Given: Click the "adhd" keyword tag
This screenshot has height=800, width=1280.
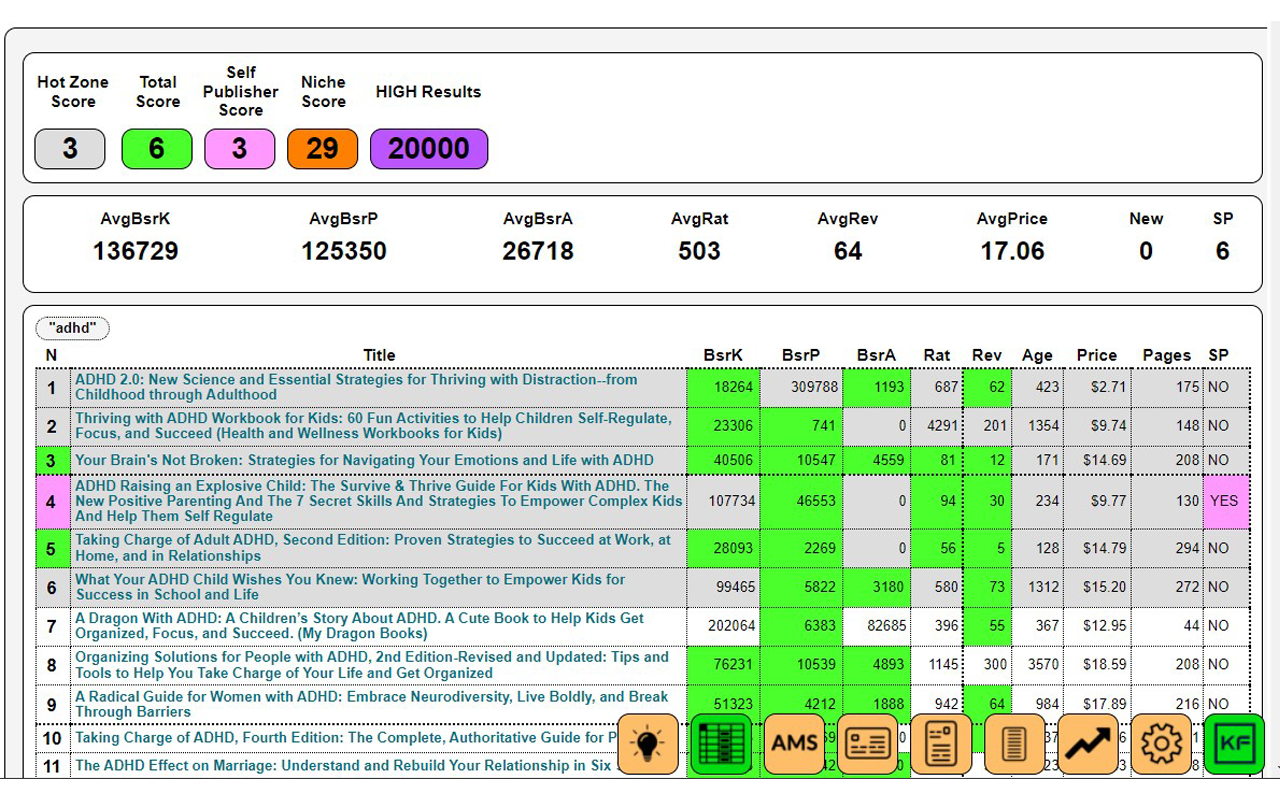Looking at the screenshot, I should (72, 328).
